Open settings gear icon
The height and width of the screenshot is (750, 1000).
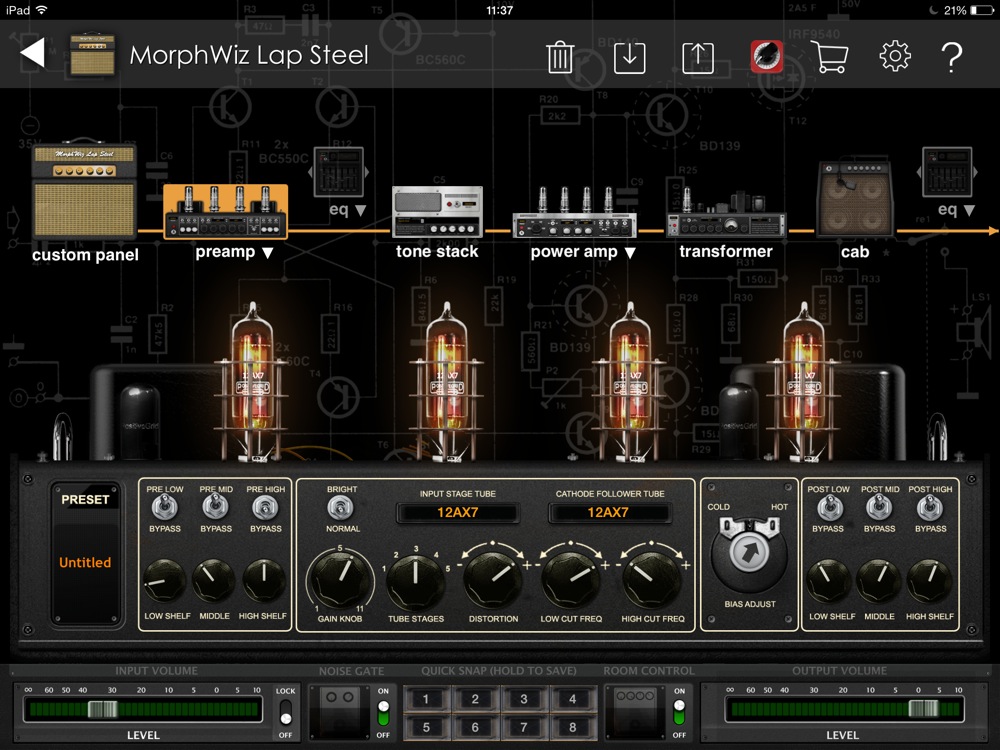(895, 57)
